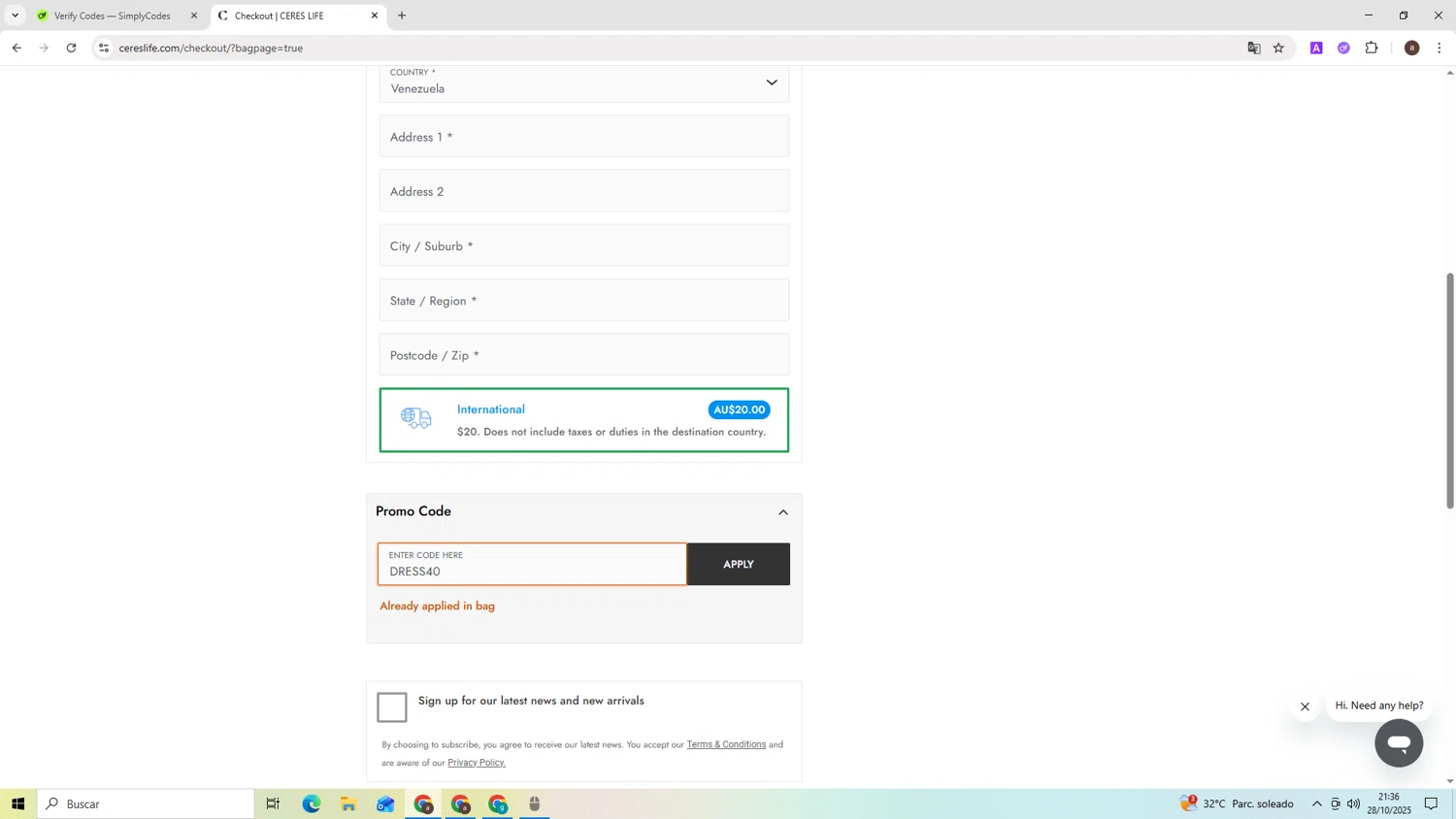Image resolution: width=1456 pixels, height=819 pixels.
Task: Open clock showing 21:36
Action: tap(1389, 803)
